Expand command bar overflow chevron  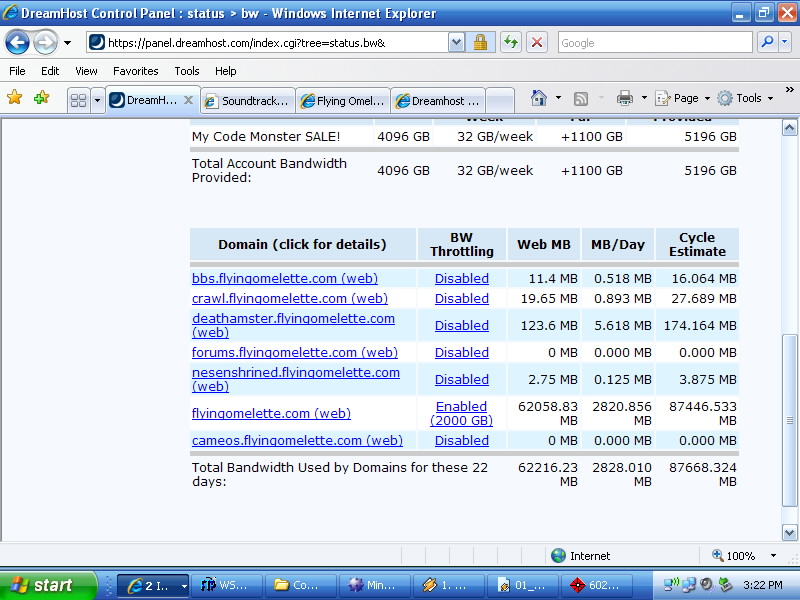point(789,90)
